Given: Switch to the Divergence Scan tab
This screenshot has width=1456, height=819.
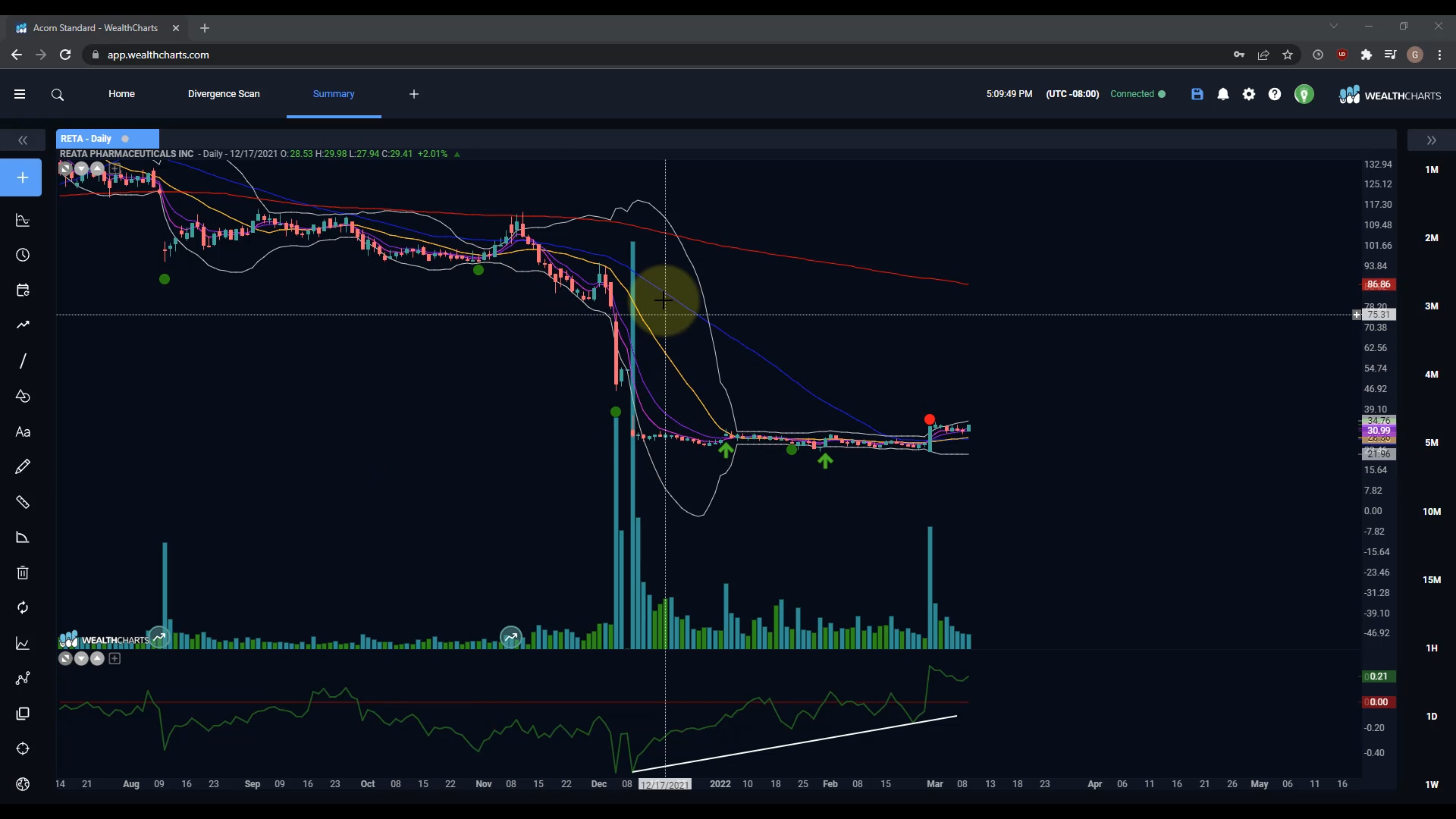Looking at the screenshot, I should [224, 94].
